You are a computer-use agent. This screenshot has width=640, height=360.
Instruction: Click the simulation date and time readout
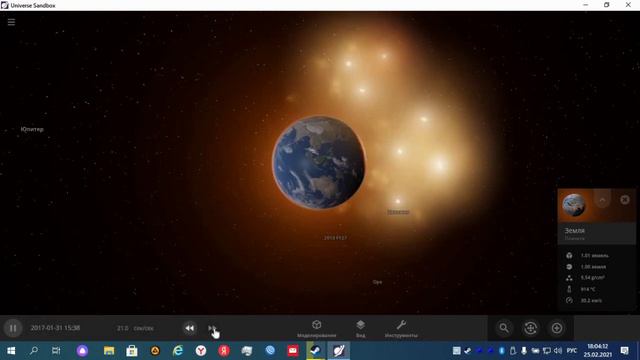[56, 328]
